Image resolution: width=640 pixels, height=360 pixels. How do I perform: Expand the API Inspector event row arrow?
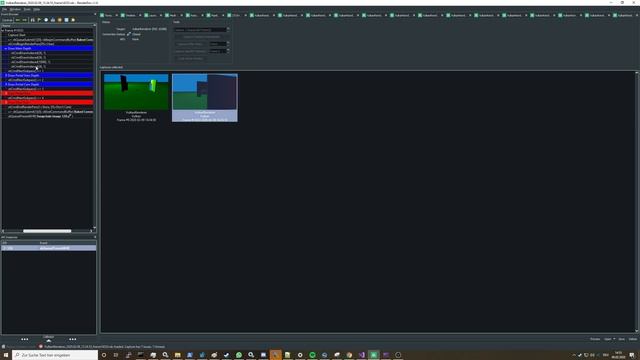[x=4, y=248]
